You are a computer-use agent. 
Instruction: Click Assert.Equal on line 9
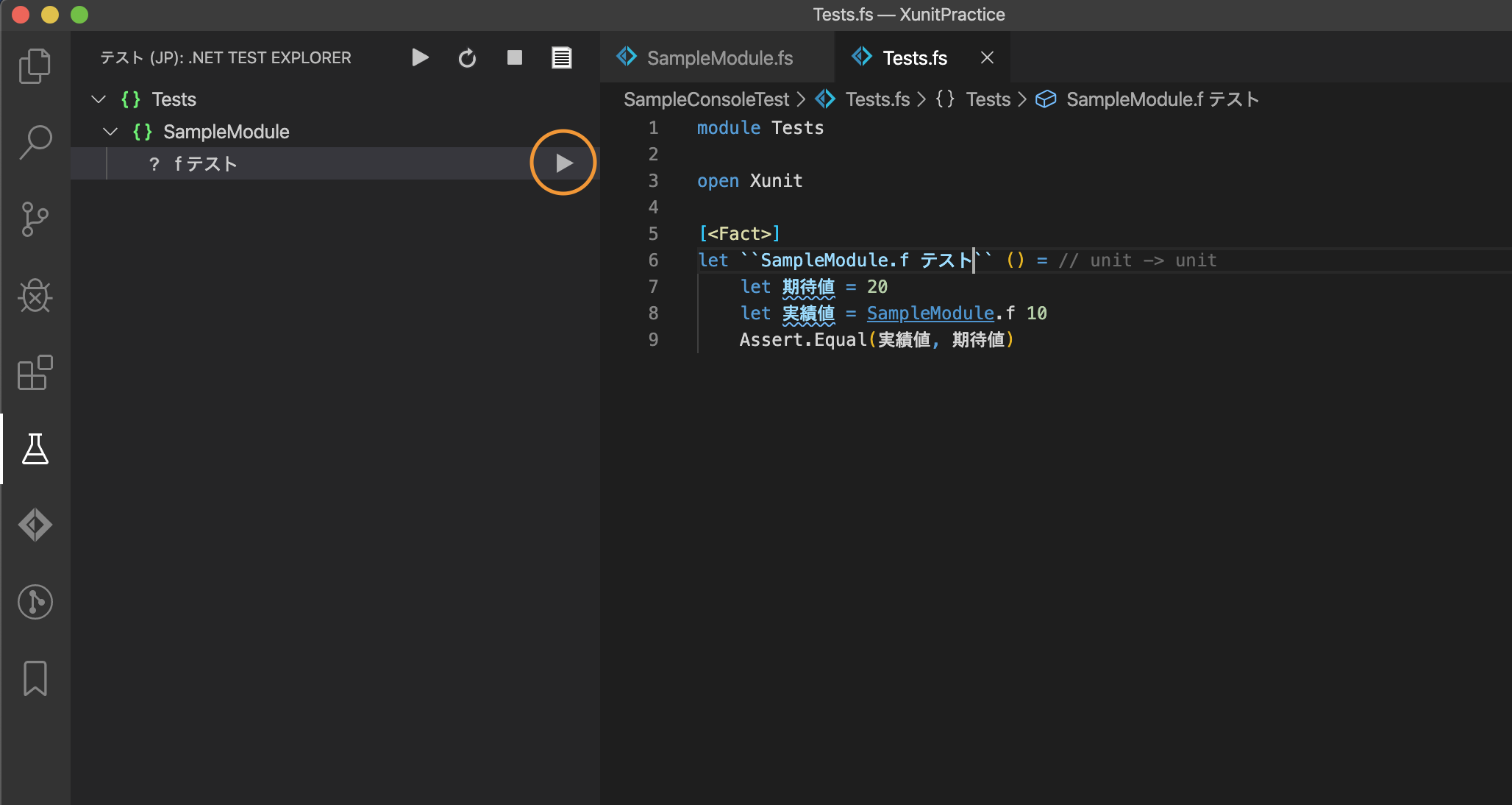point(803,340)
